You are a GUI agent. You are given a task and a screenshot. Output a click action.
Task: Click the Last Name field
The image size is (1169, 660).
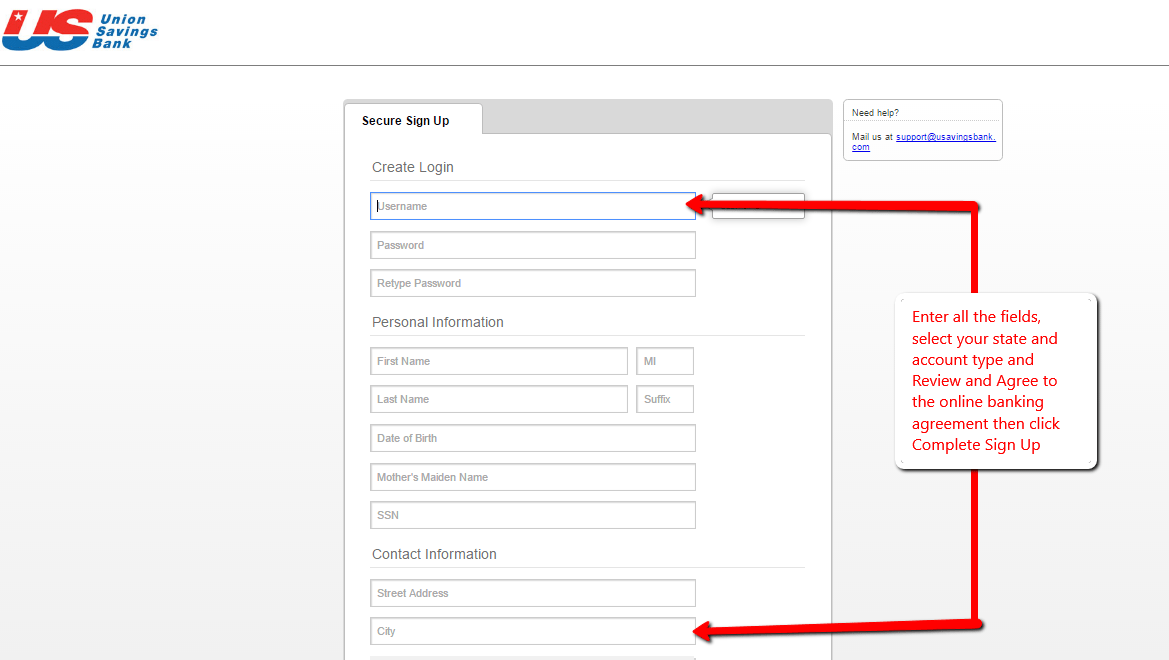(499, 399)
